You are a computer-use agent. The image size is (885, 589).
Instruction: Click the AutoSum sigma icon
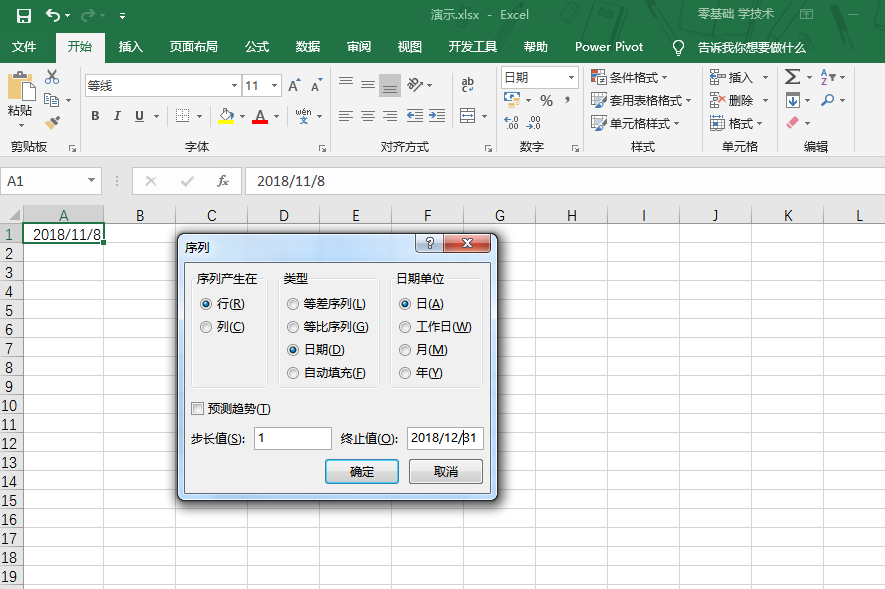(x=792, y=77)
